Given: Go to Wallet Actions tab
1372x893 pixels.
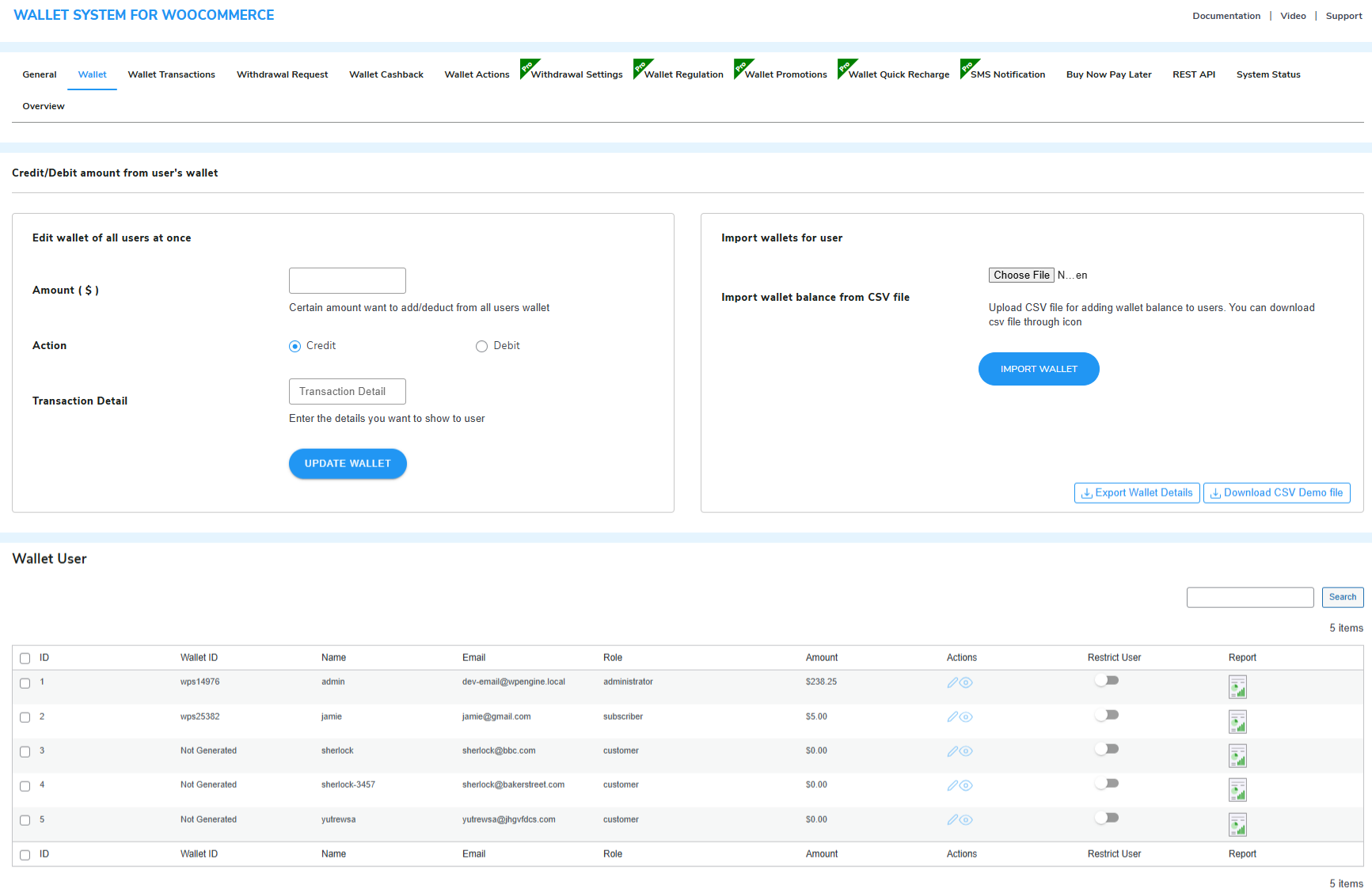Looking at the screenshot, I should 477,74.
